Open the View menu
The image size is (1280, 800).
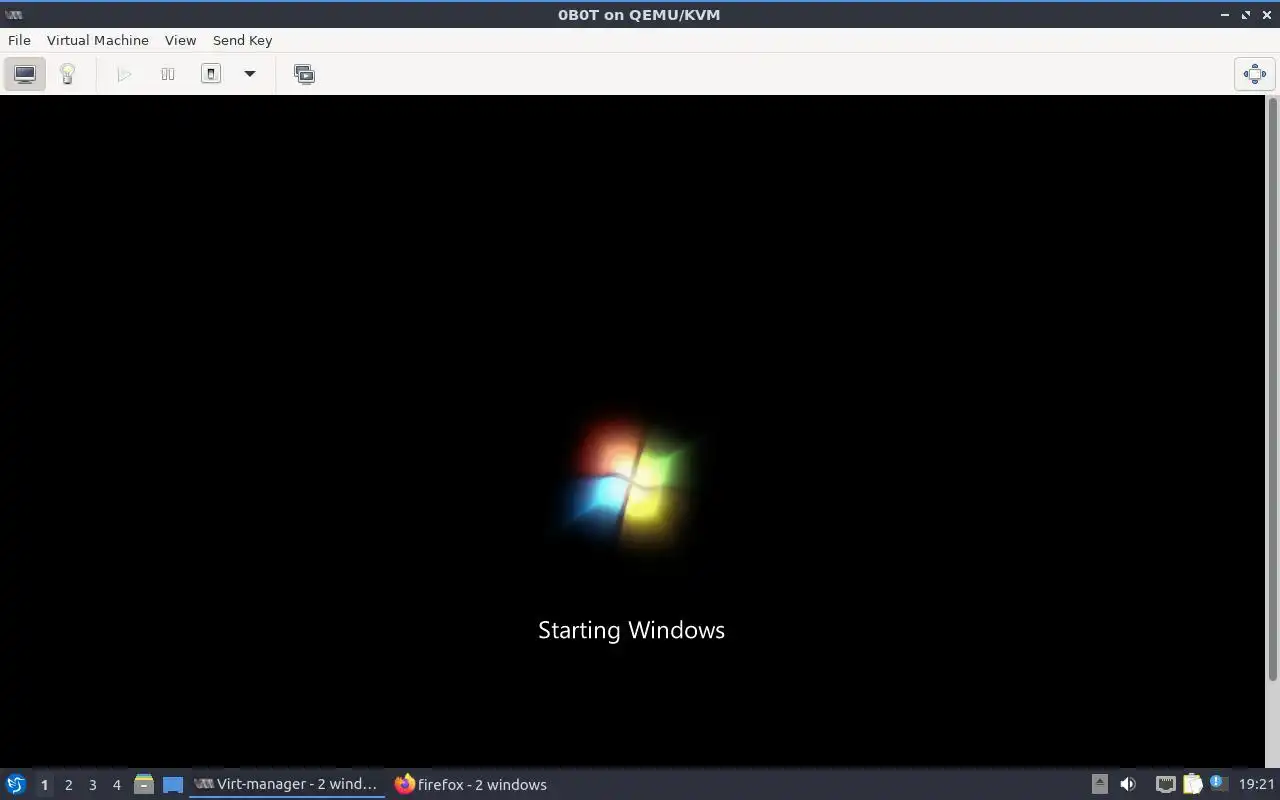[180, 40]
